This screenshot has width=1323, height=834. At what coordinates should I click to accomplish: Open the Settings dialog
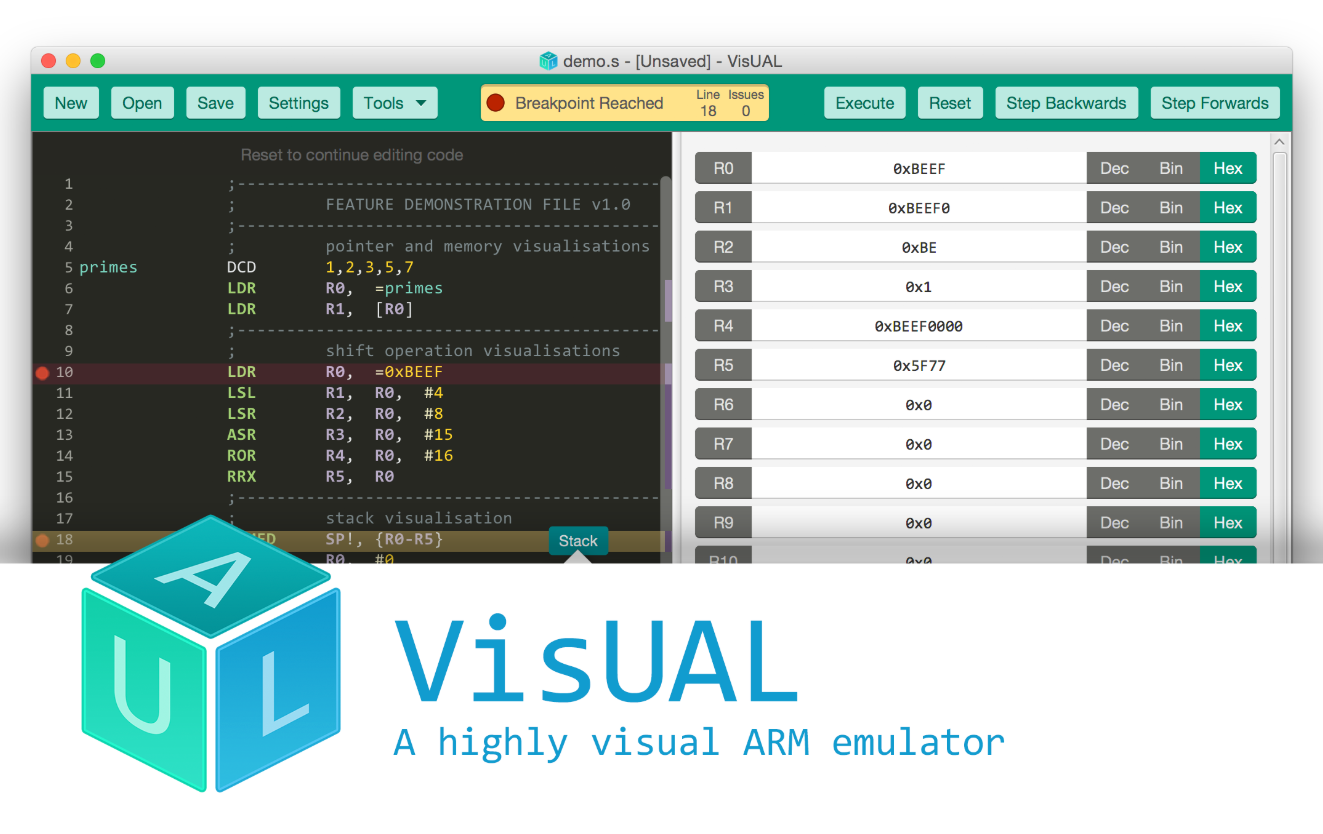point(299,103)
